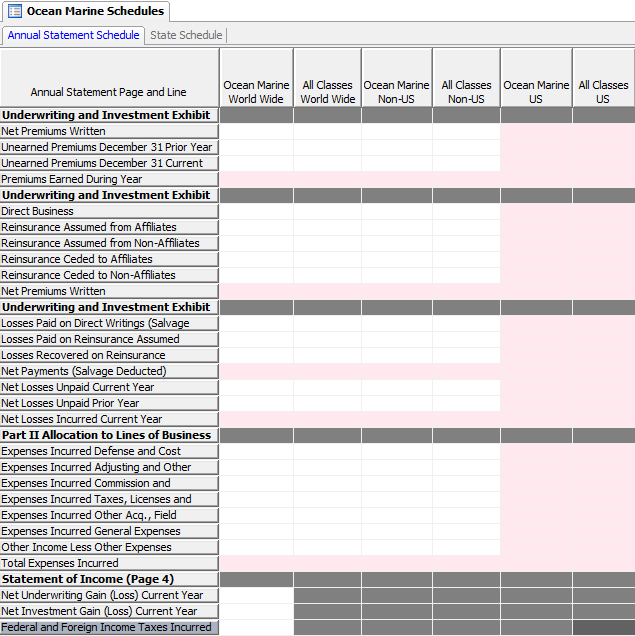Click the All Classes US column header

click(603, 78)
